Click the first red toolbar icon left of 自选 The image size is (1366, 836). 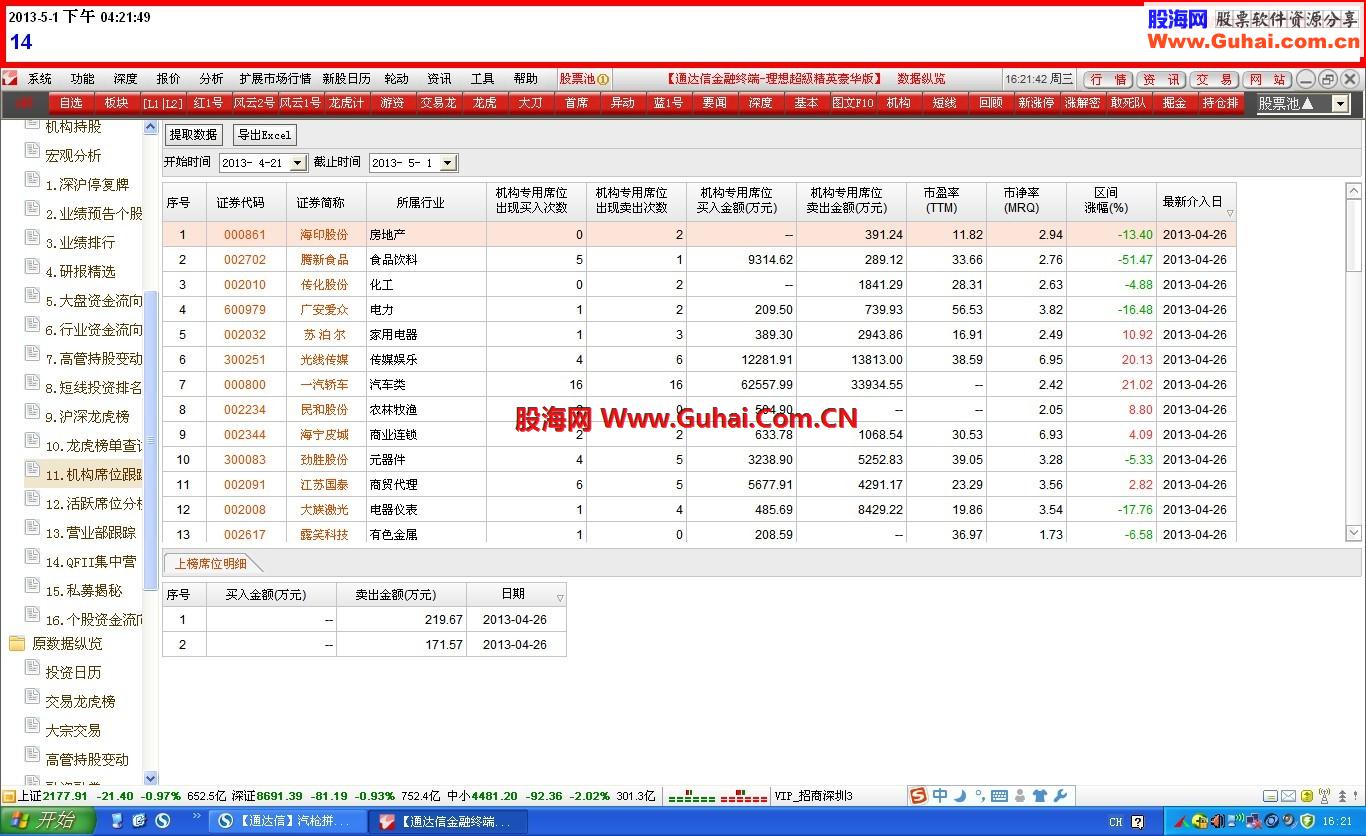(25, 103)
